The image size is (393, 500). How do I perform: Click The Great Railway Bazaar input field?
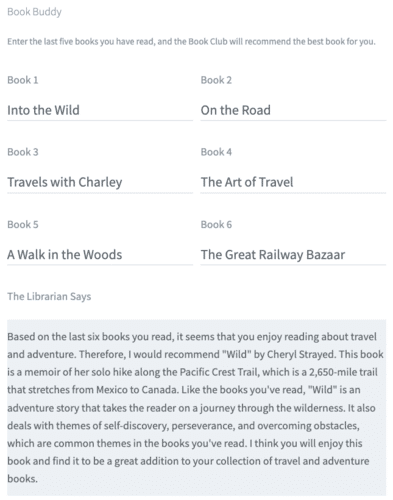click(293, 255)
